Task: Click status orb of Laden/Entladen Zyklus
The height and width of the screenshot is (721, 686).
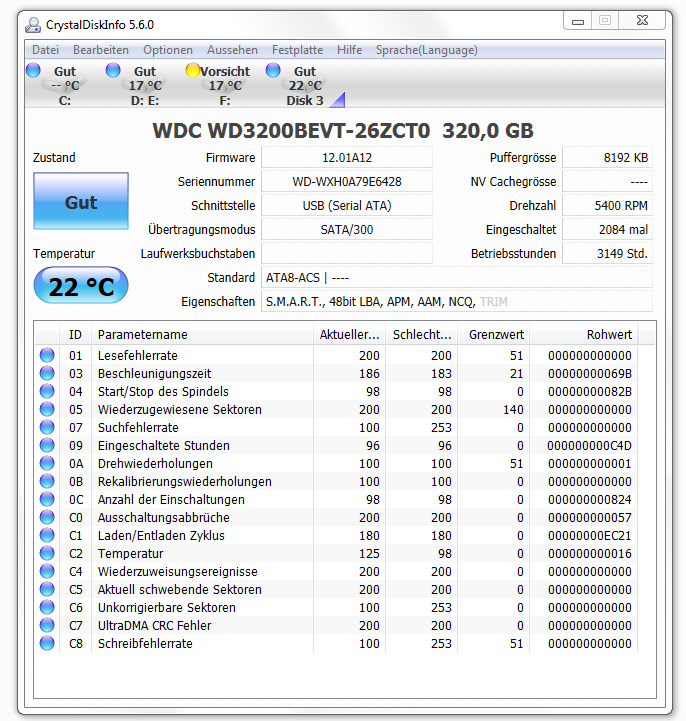Action: coord(47,535)
